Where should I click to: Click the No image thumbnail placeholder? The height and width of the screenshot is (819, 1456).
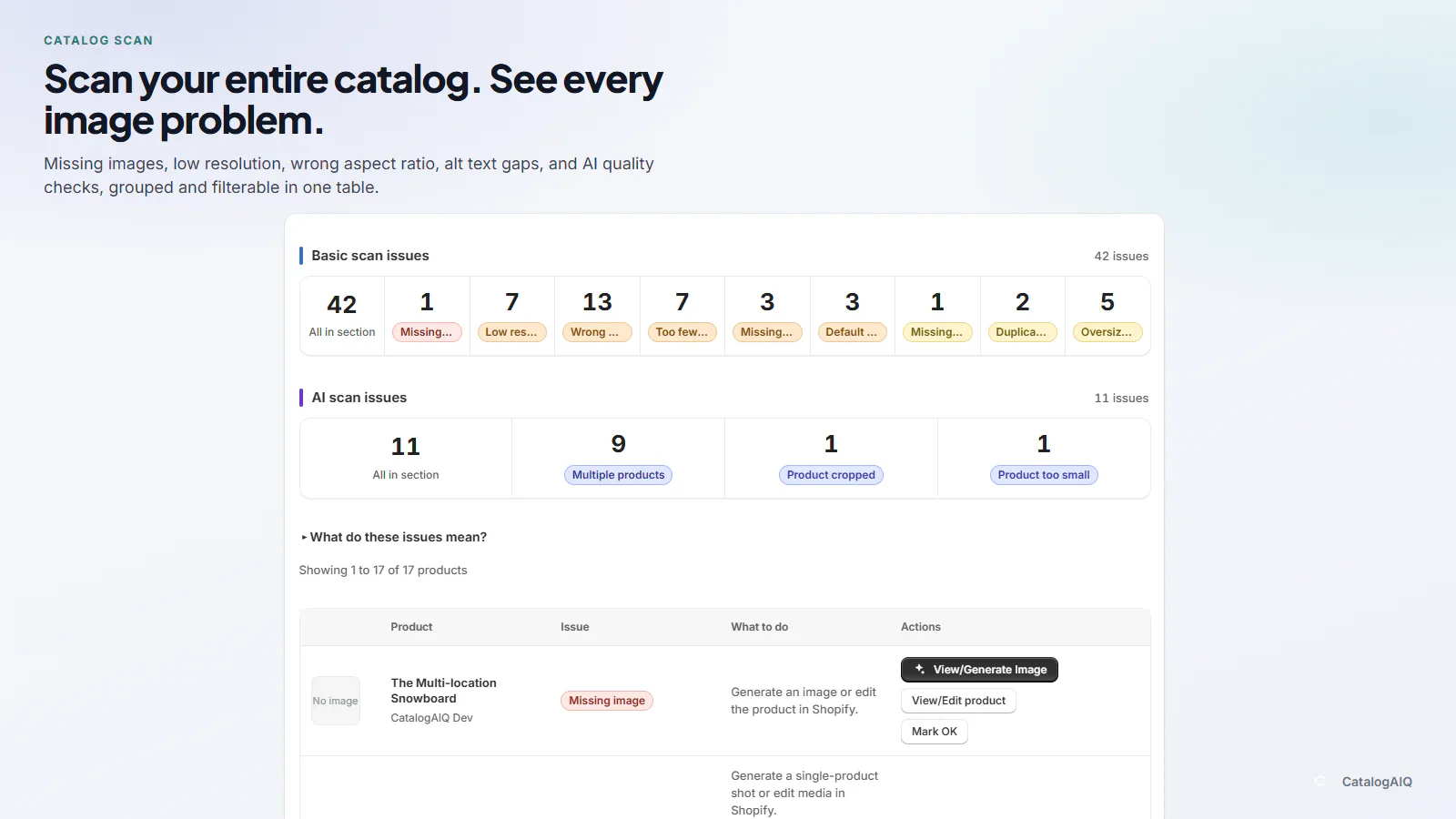(x=336, y=701)
